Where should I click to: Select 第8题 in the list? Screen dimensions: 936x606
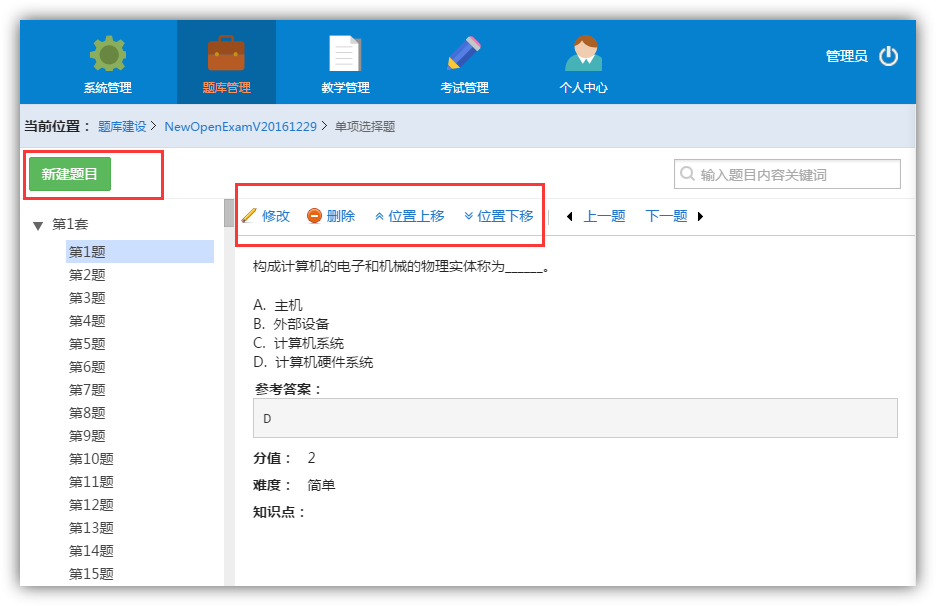click(87, 413)
